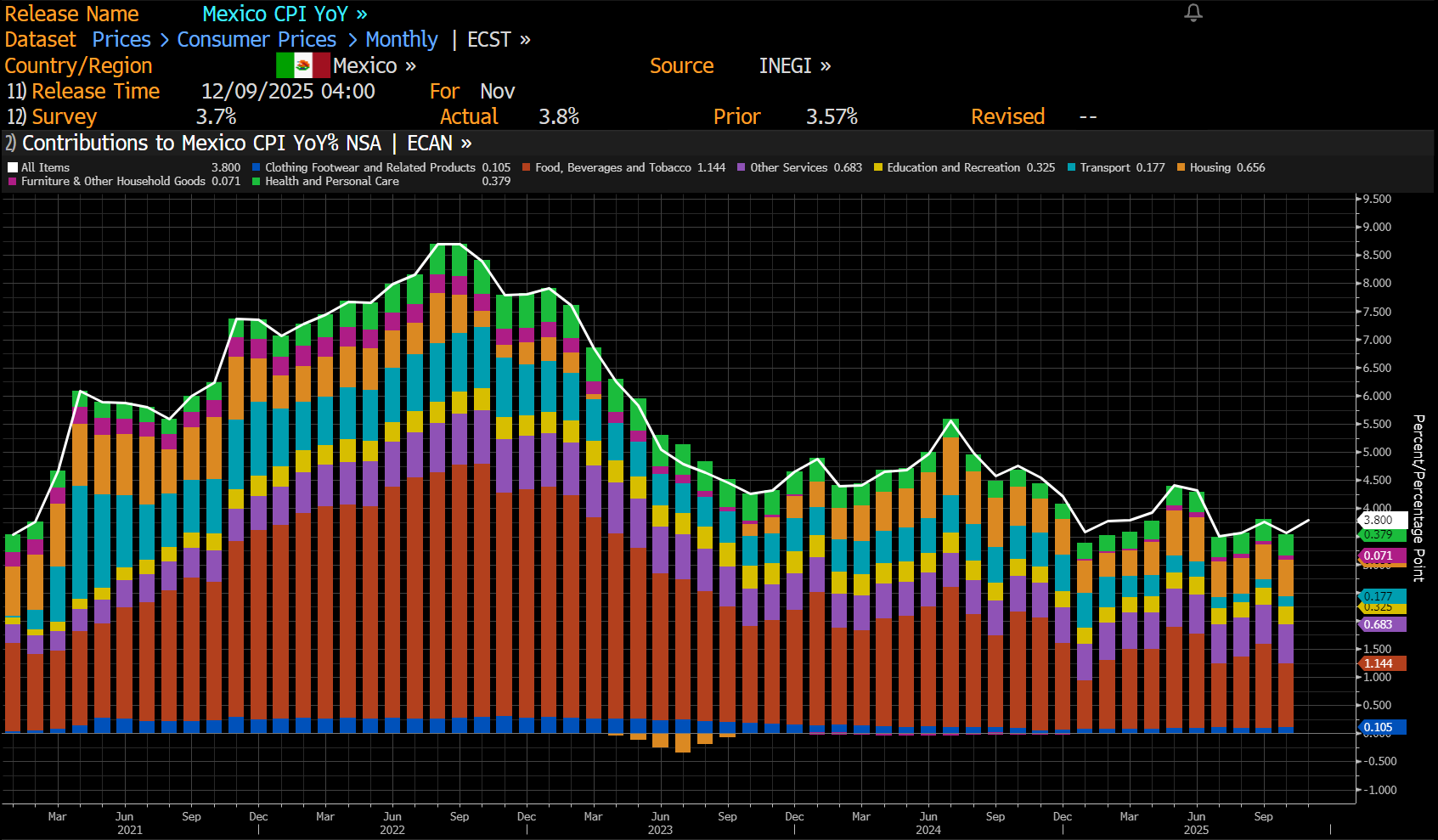This screenshot has height=840, width=1438.
Task: Click the 'For Nov' period text
Action: click(x=472, y=91)
